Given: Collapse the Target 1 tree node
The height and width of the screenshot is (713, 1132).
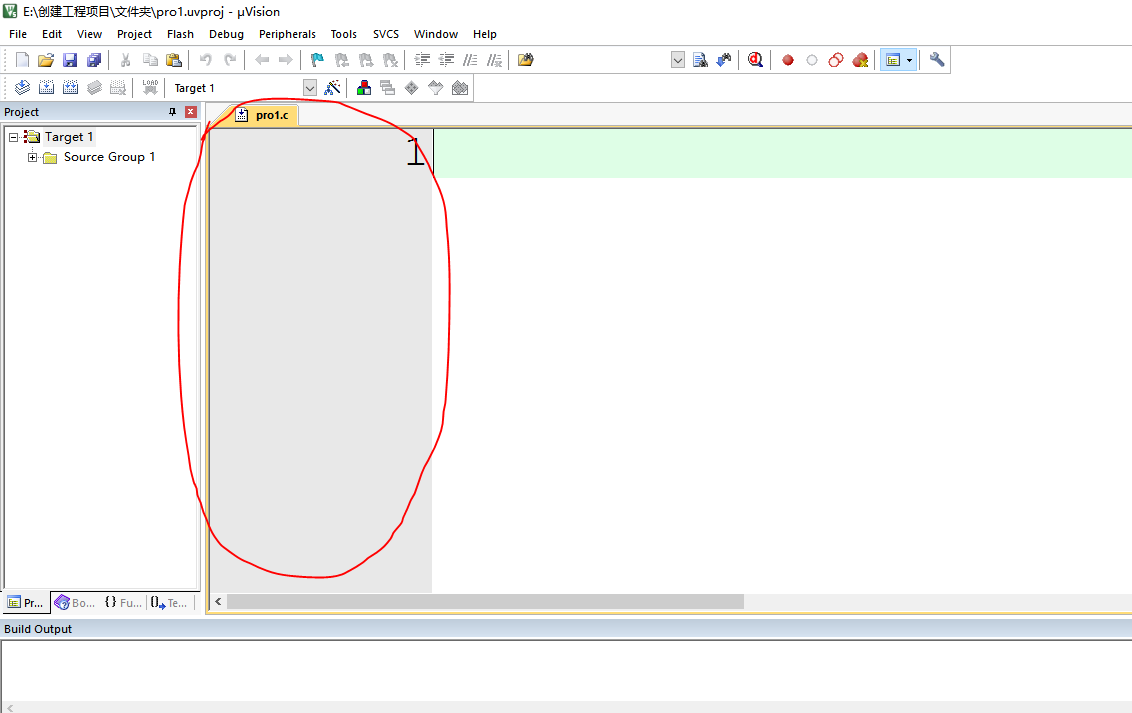Looking at the screenshot, I should 14,137.
